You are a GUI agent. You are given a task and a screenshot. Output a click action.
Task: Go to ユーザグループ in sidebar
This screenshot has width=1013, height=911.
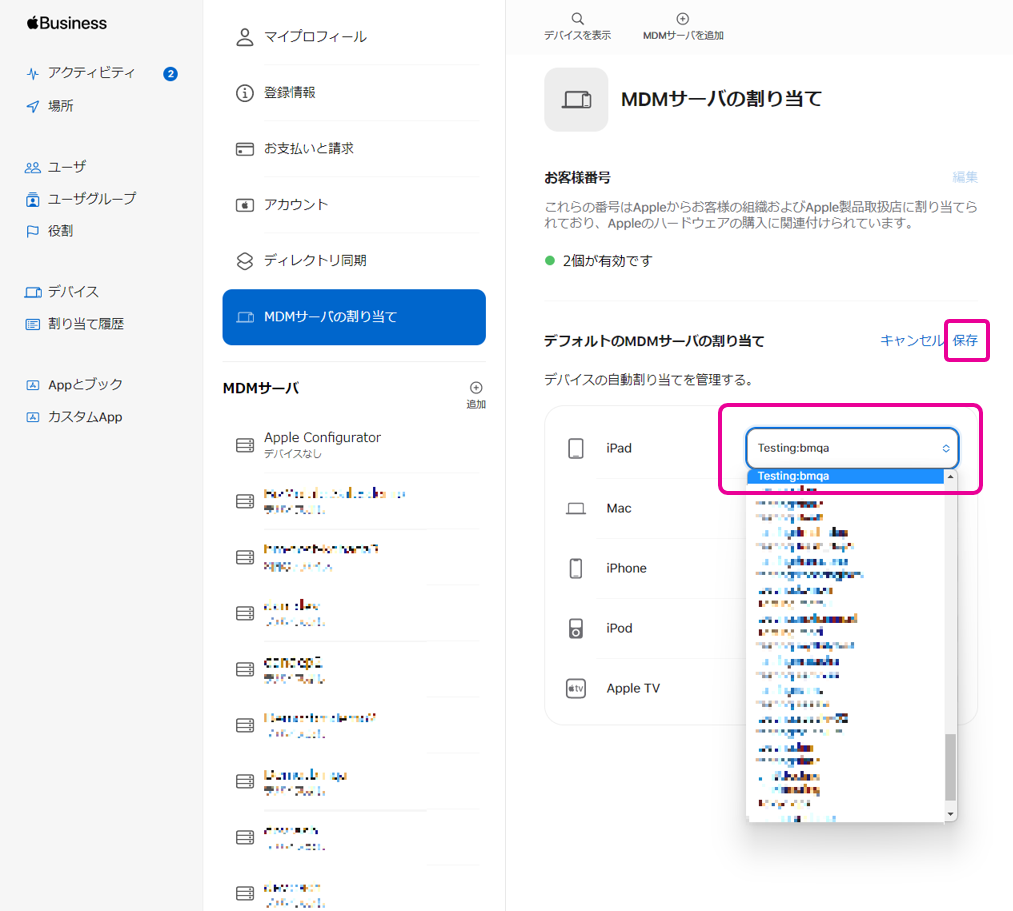coord(92,199)
